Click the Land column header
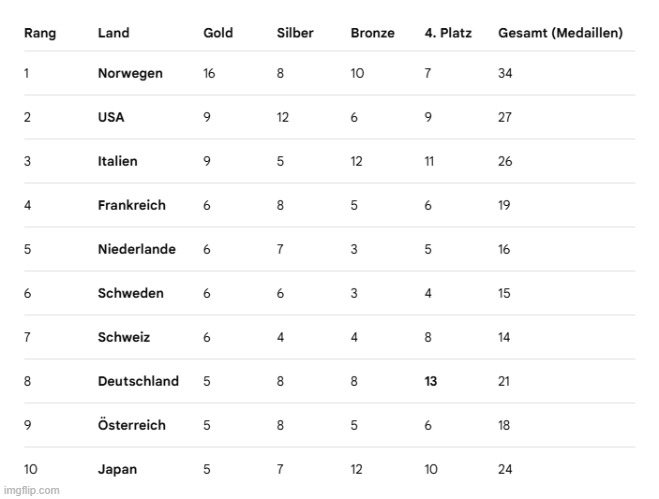659x499 pixels. click(x=113, y=33)
